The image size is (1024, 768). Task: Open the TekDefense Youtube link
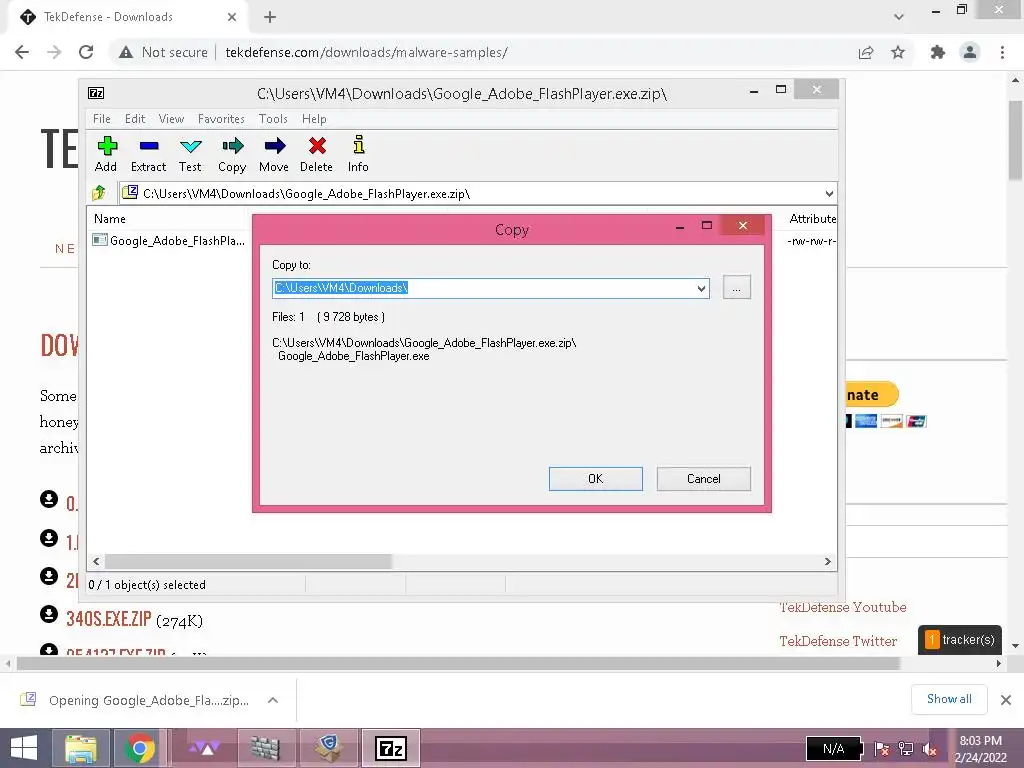(842, 607)
